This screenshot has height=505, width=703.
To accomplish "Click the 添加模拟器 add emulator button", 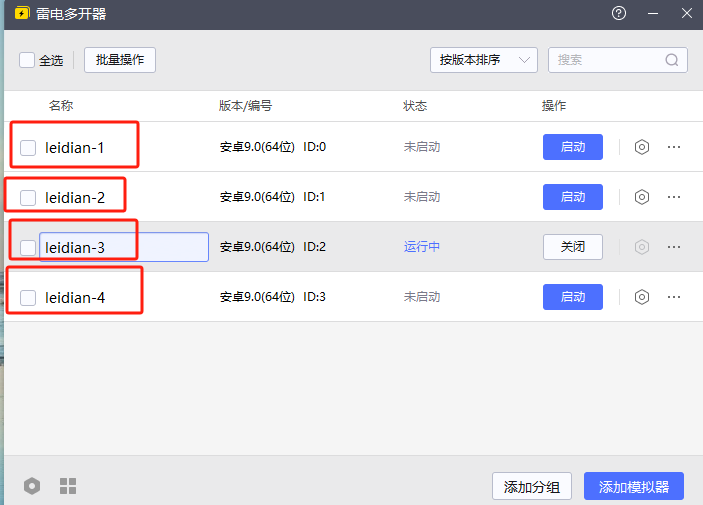I will click(634, 486).
